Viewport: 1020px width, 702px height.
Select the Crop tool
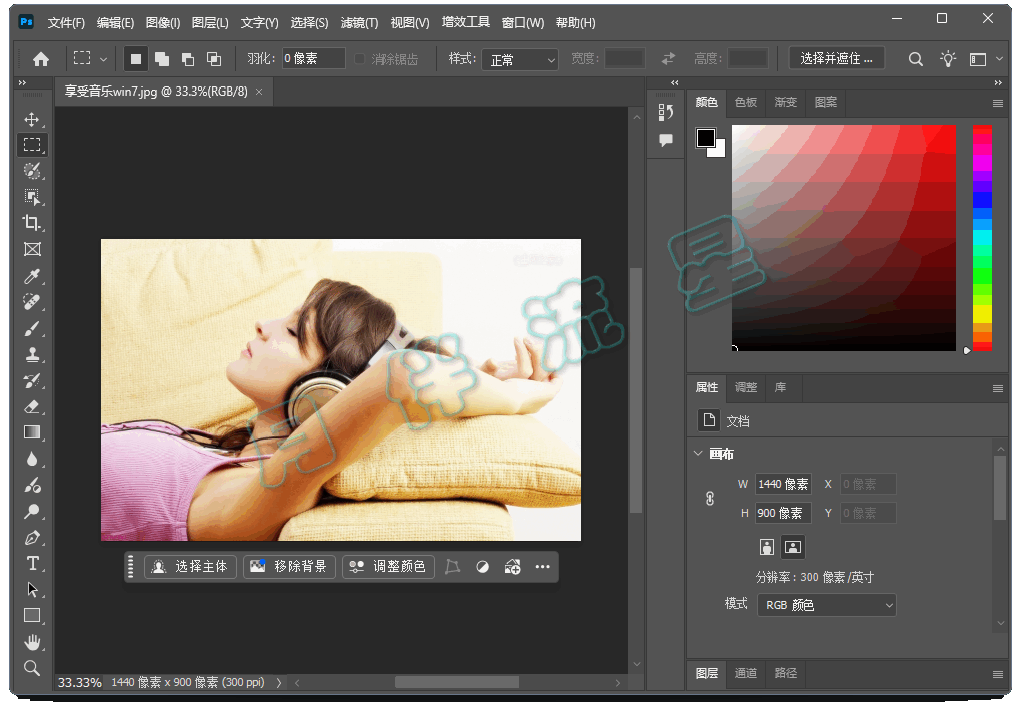point(32,222)
